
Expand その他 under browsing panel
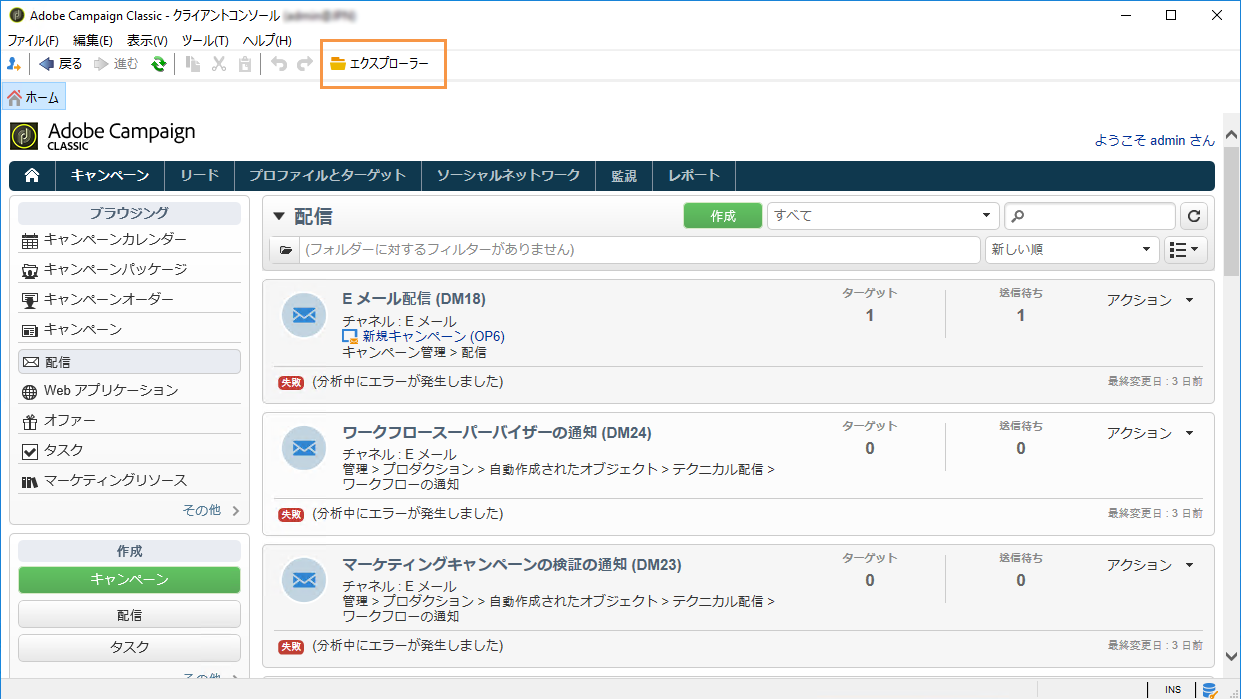pos(211,510)
